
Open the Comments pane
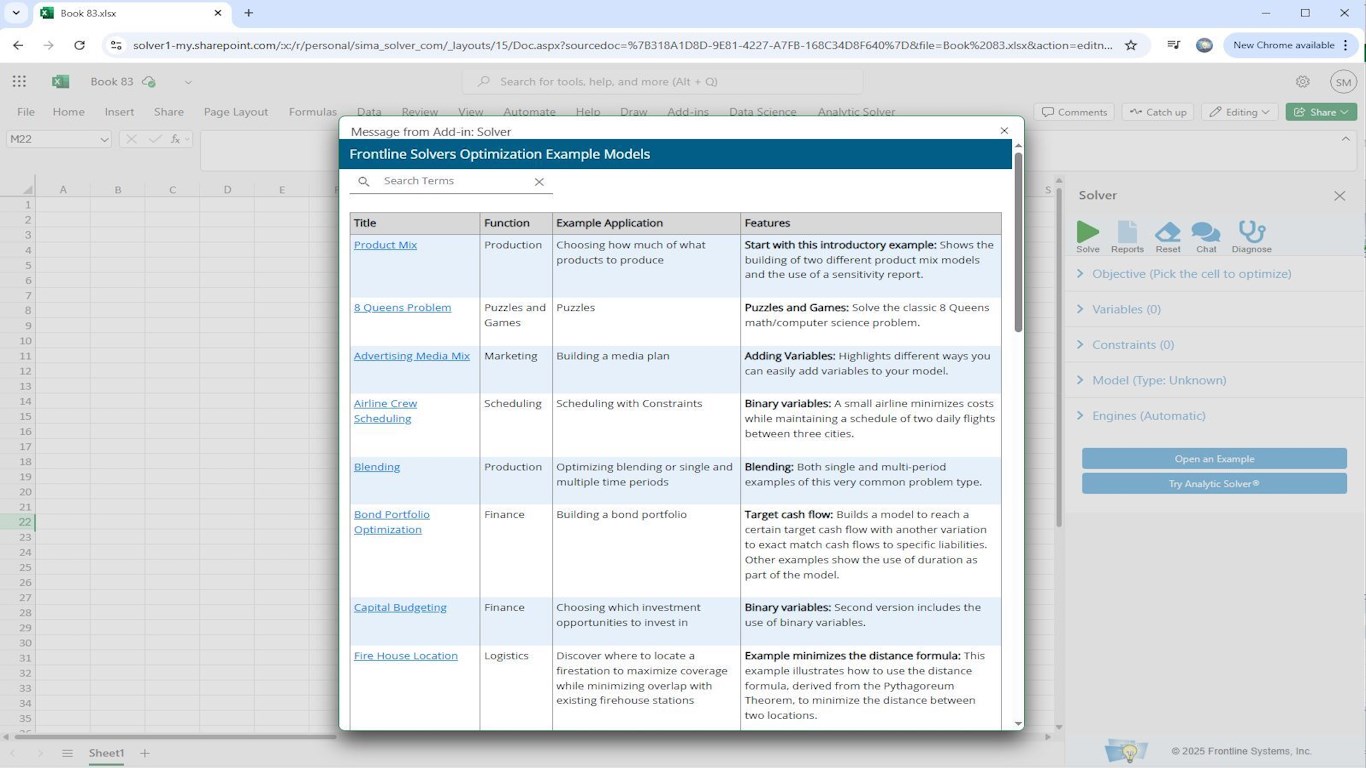tap(1074, 112)
